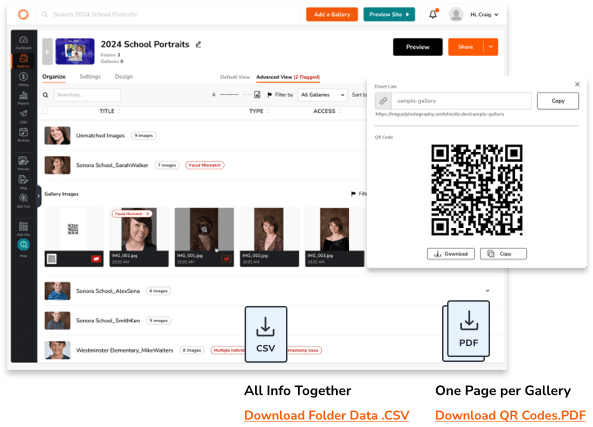Select Advanced View (2 Flagged) tab
This screenshot has height=427, width=593.
tap(288, 77)
